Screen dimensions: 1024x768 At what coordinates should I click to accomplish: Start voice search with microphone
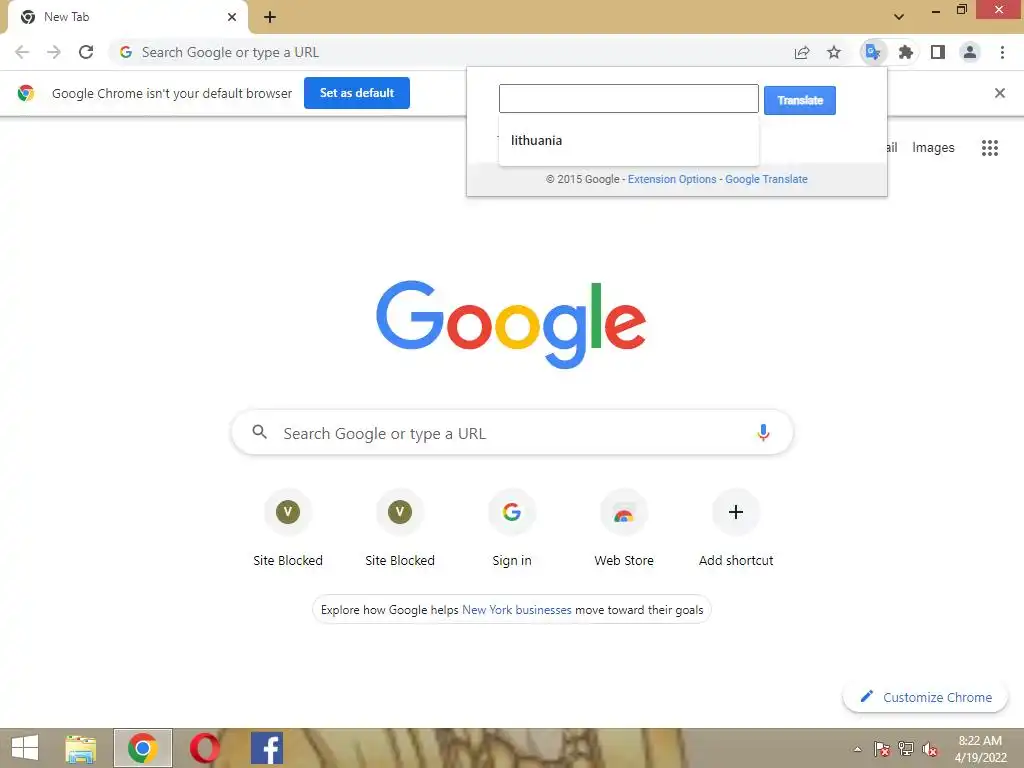pos(763,432)
